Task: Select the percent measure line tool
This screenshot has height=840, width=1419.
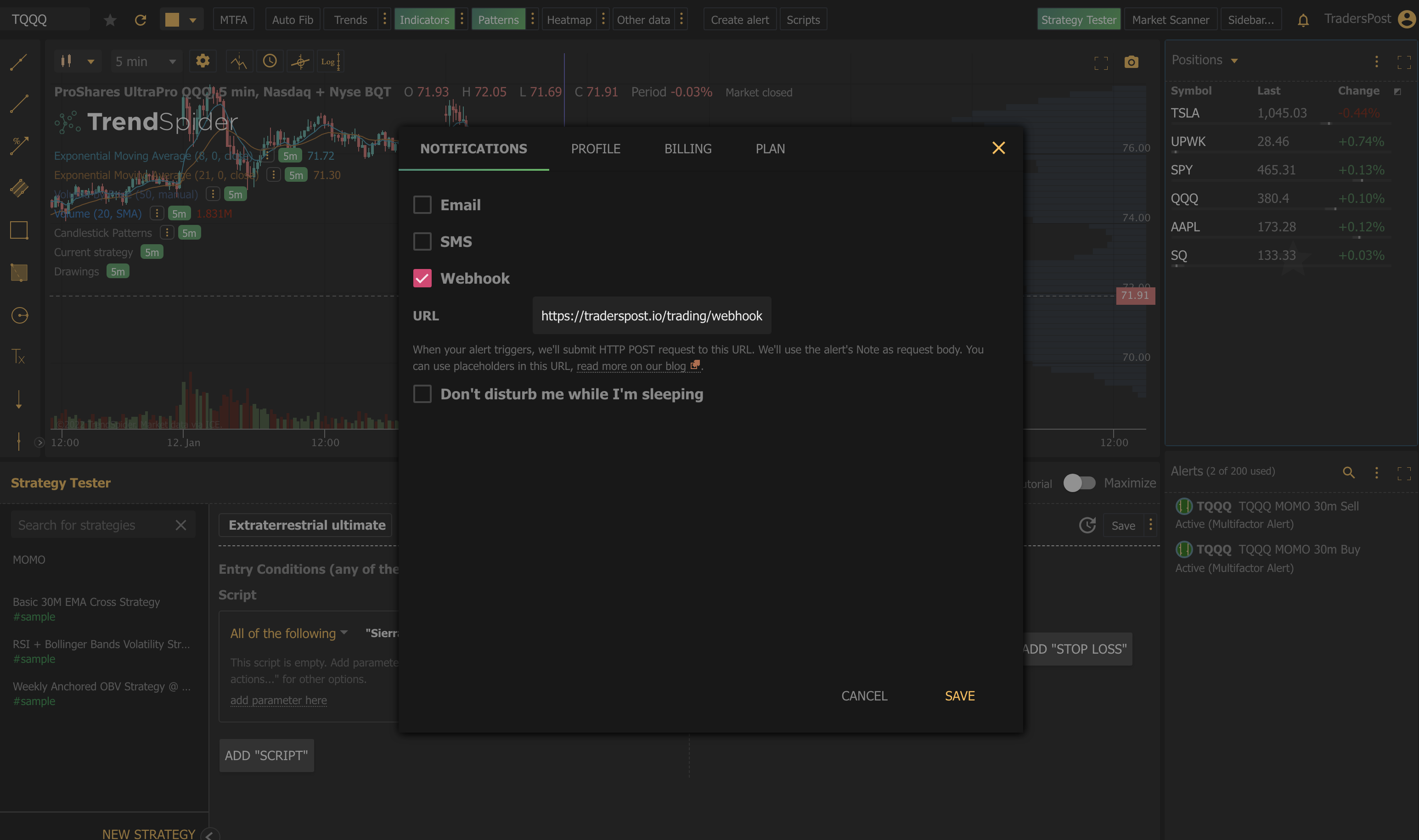Action: (19, 146)
